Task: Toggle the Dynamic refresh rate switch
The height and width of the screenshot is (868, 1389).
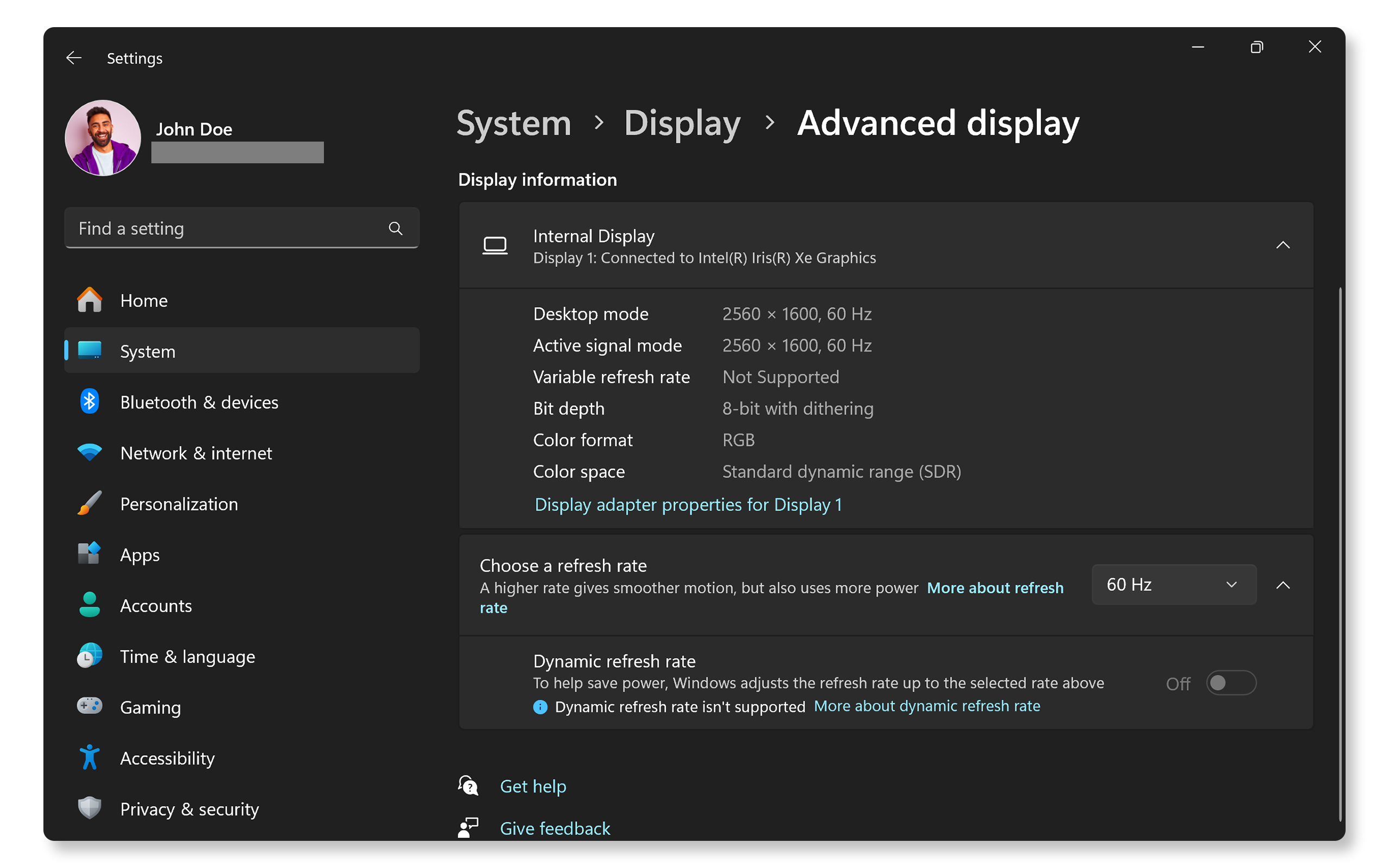Action: (1231, 682)
